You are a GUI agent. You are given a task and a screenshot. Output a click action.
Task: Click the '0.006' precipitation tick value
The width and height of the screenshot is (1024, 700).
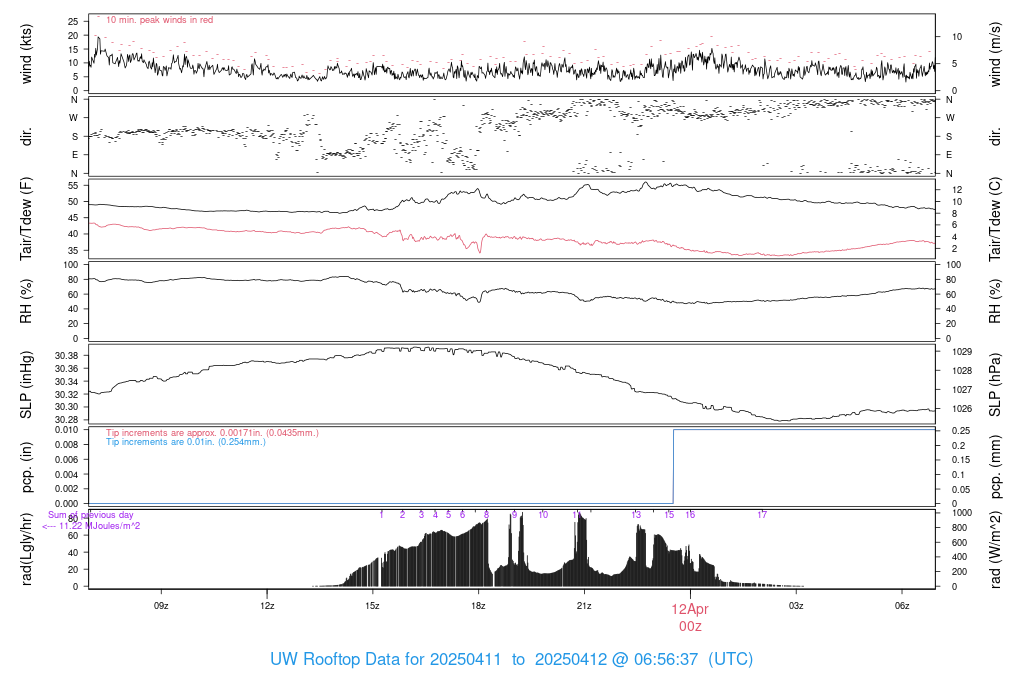[67, 459]
